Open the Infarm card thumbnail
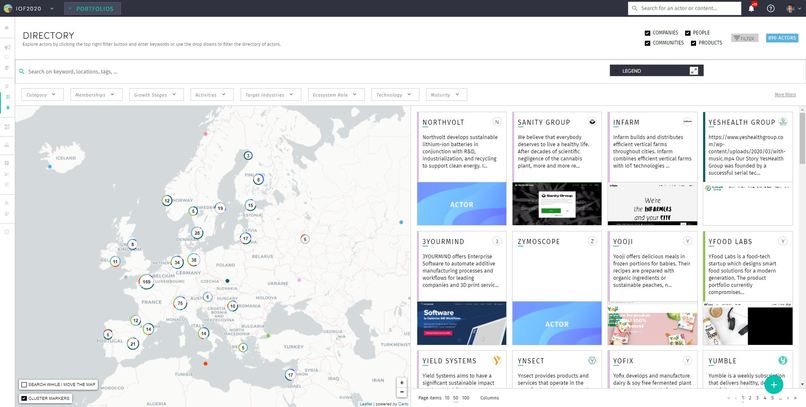Viewport: 806px width, 407px height. pos(652,204)
